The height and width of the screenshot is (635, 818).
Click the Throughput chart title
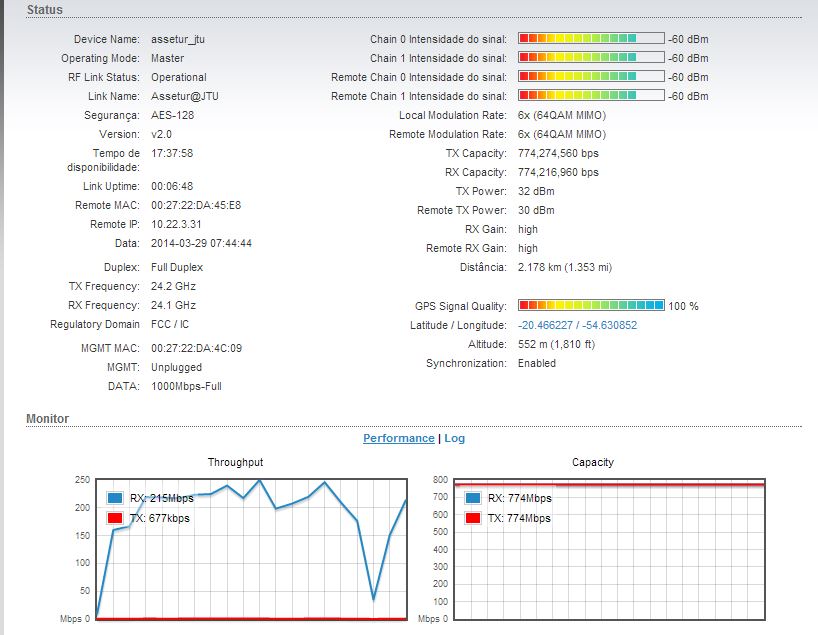pyautogui.click(x=235, y=462)
